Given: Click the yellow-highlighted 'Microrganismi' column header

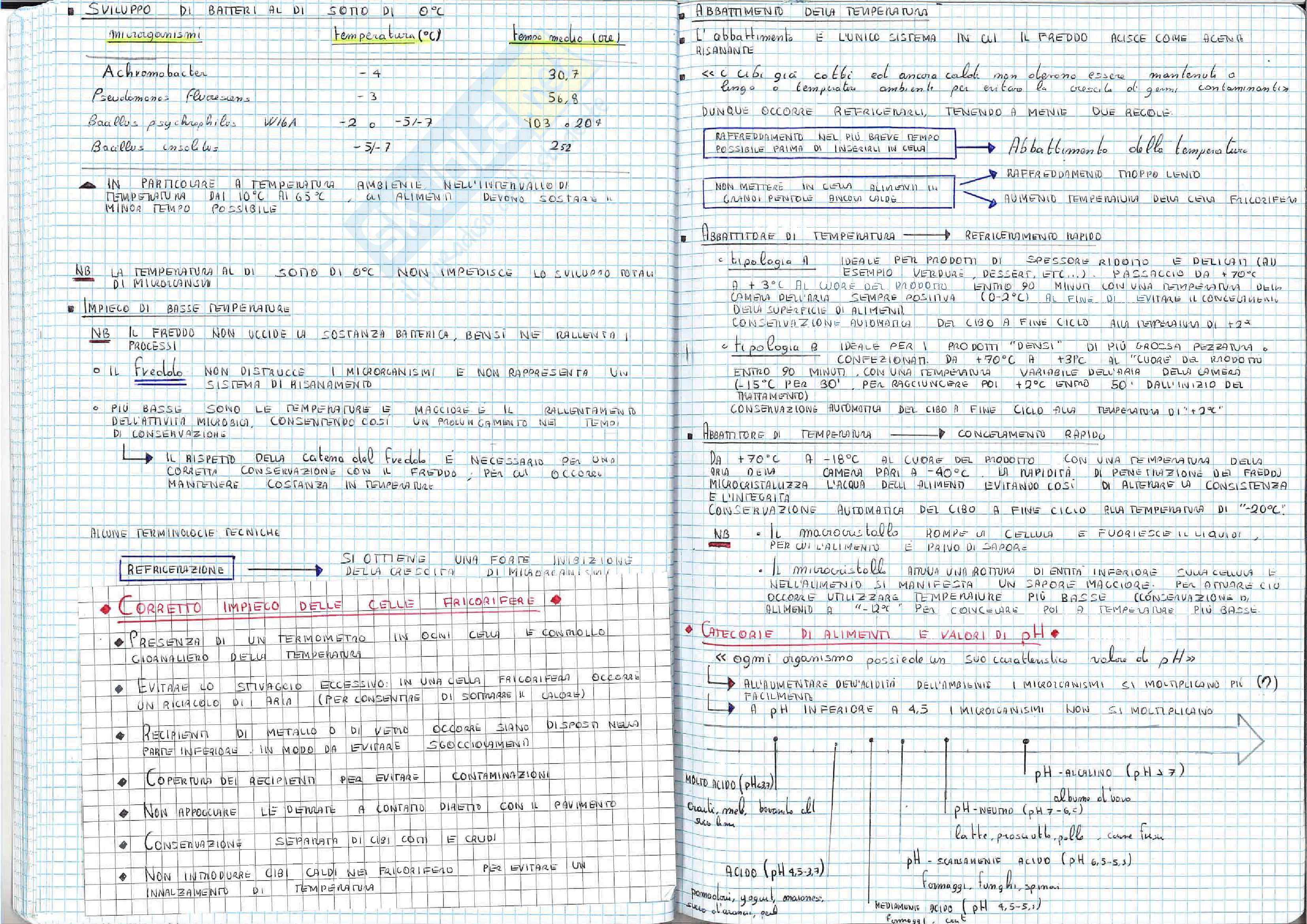Looking at the screenshot, I should click(154, 35).
